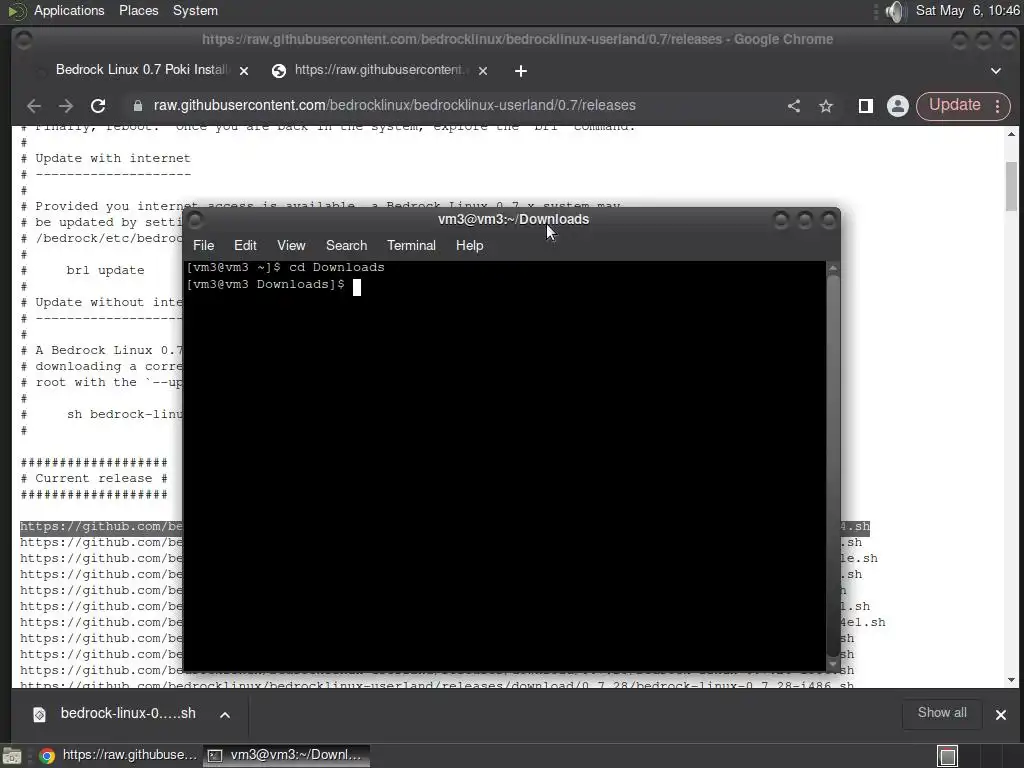Open the terminal Help menu
Screen dimensions: 1024x768
point(469,246)
